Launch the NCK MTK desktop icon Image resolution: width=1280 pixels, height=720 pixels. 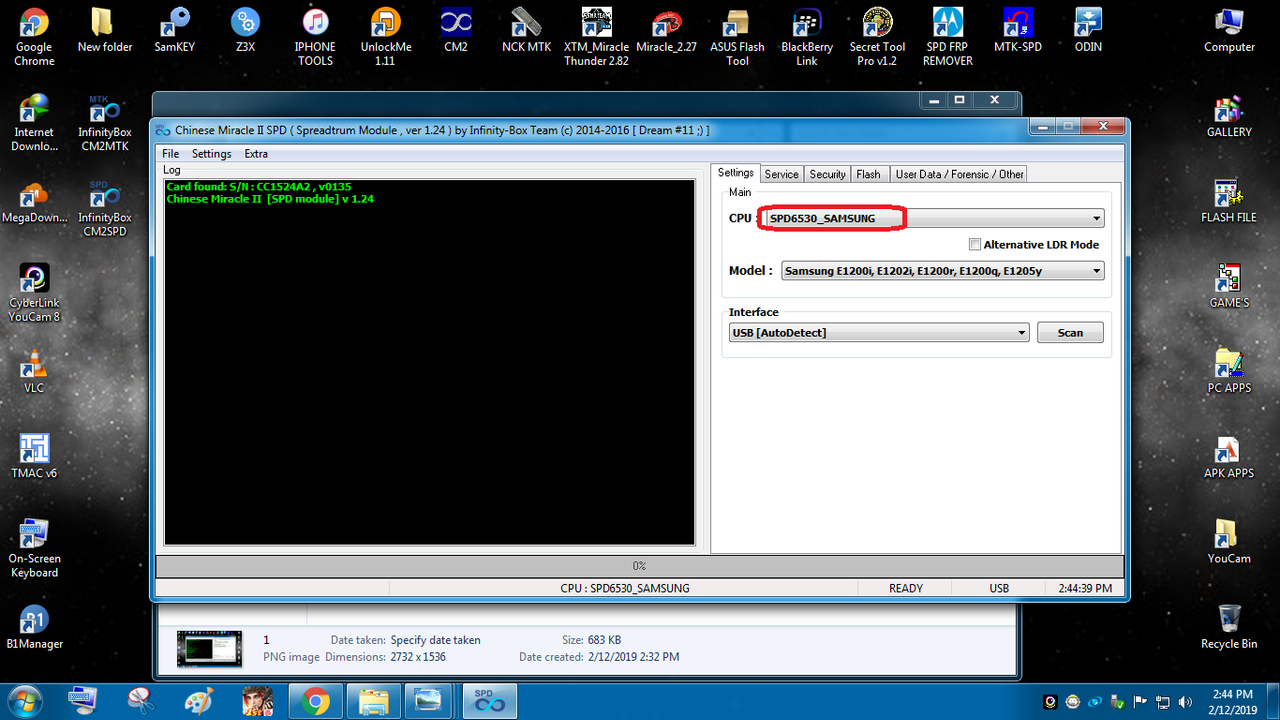(526, 30)
